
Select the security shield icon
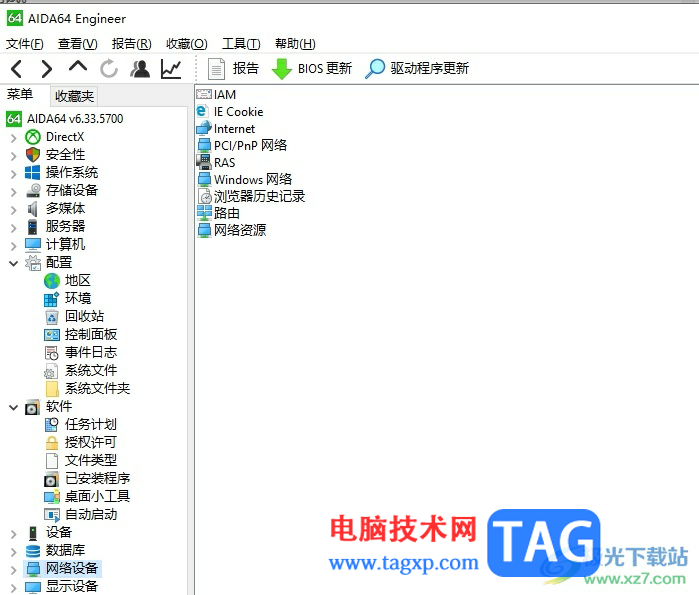33,155
